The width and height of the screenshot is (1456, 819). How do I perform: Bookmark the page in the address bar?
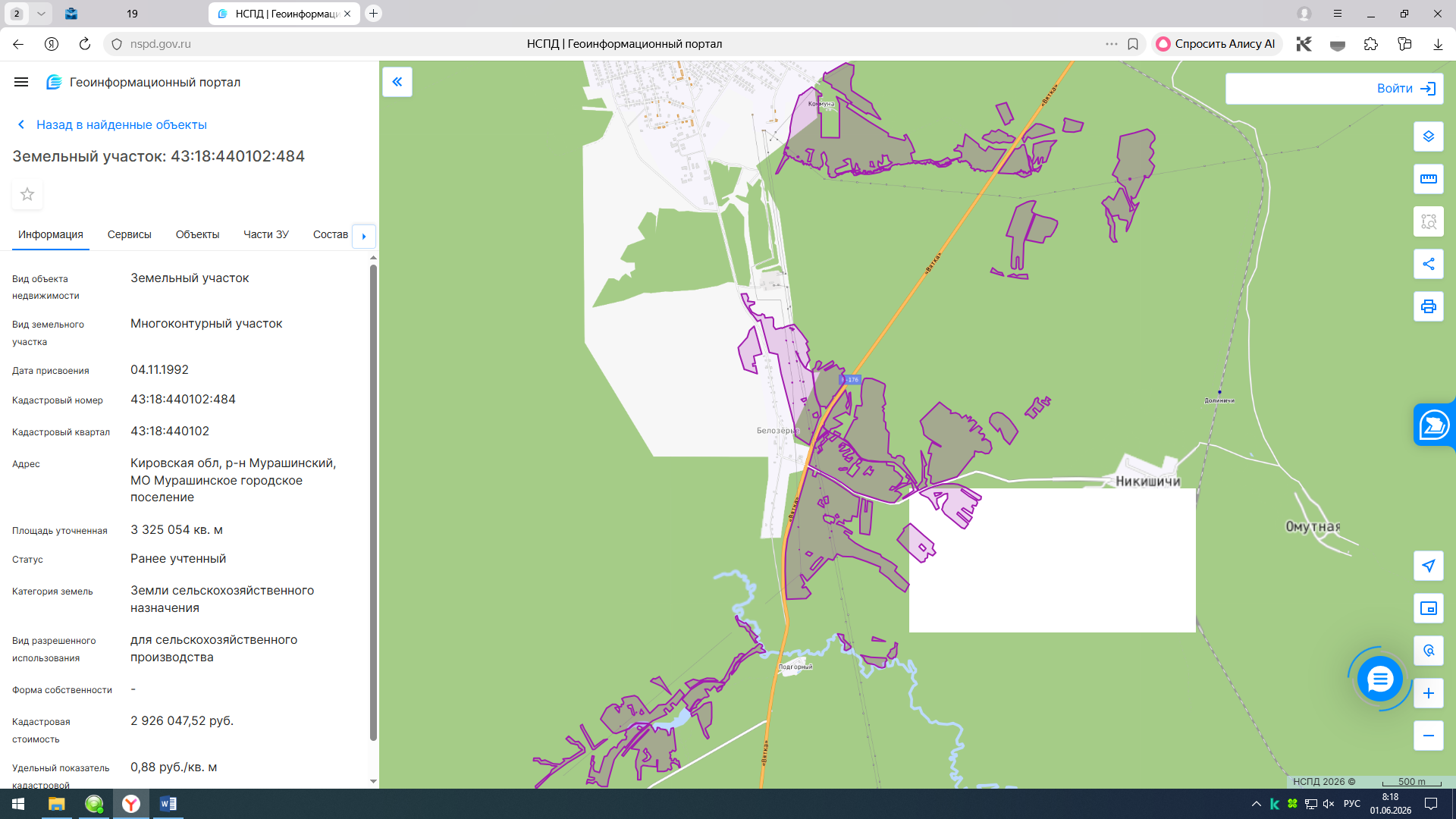tap(1133, 44)
